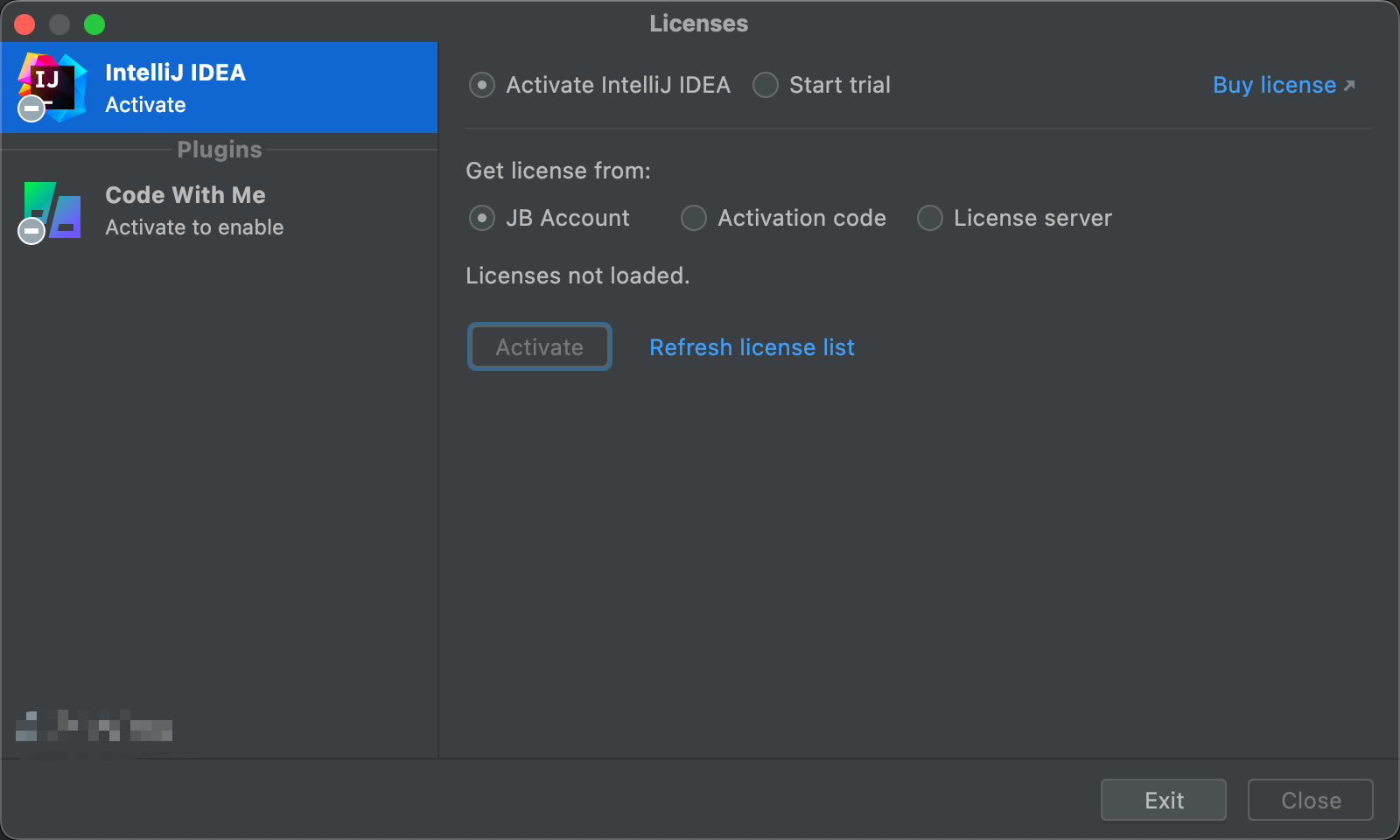Click the Activate button
This screenshot has width=1400, height=840.
point(539,346)
